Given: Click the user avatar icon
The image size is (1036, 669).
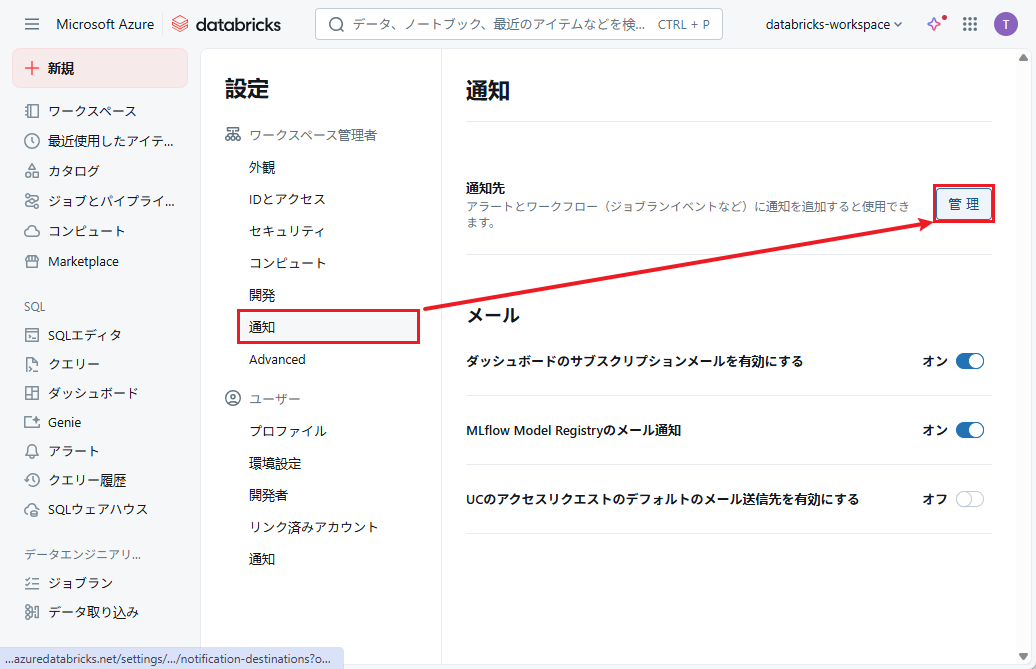Looking at the screenshot, I should pyautogui.click(x=1005, y=24).
